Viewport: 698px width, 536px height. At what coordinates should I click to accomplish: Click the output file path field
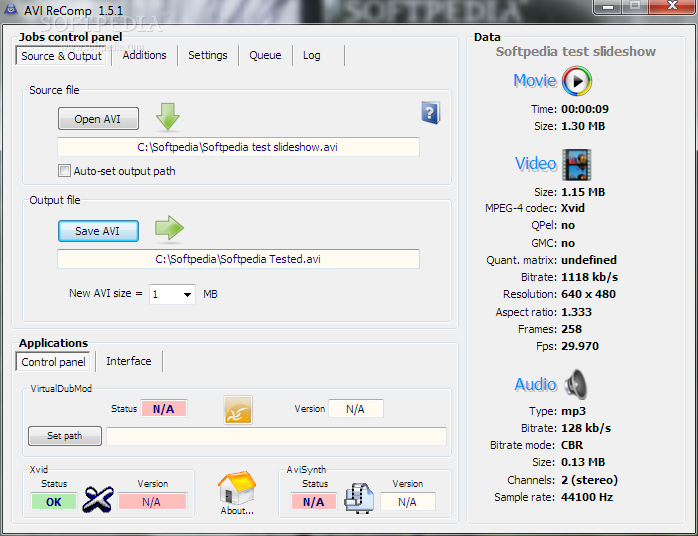coord(238,259)
